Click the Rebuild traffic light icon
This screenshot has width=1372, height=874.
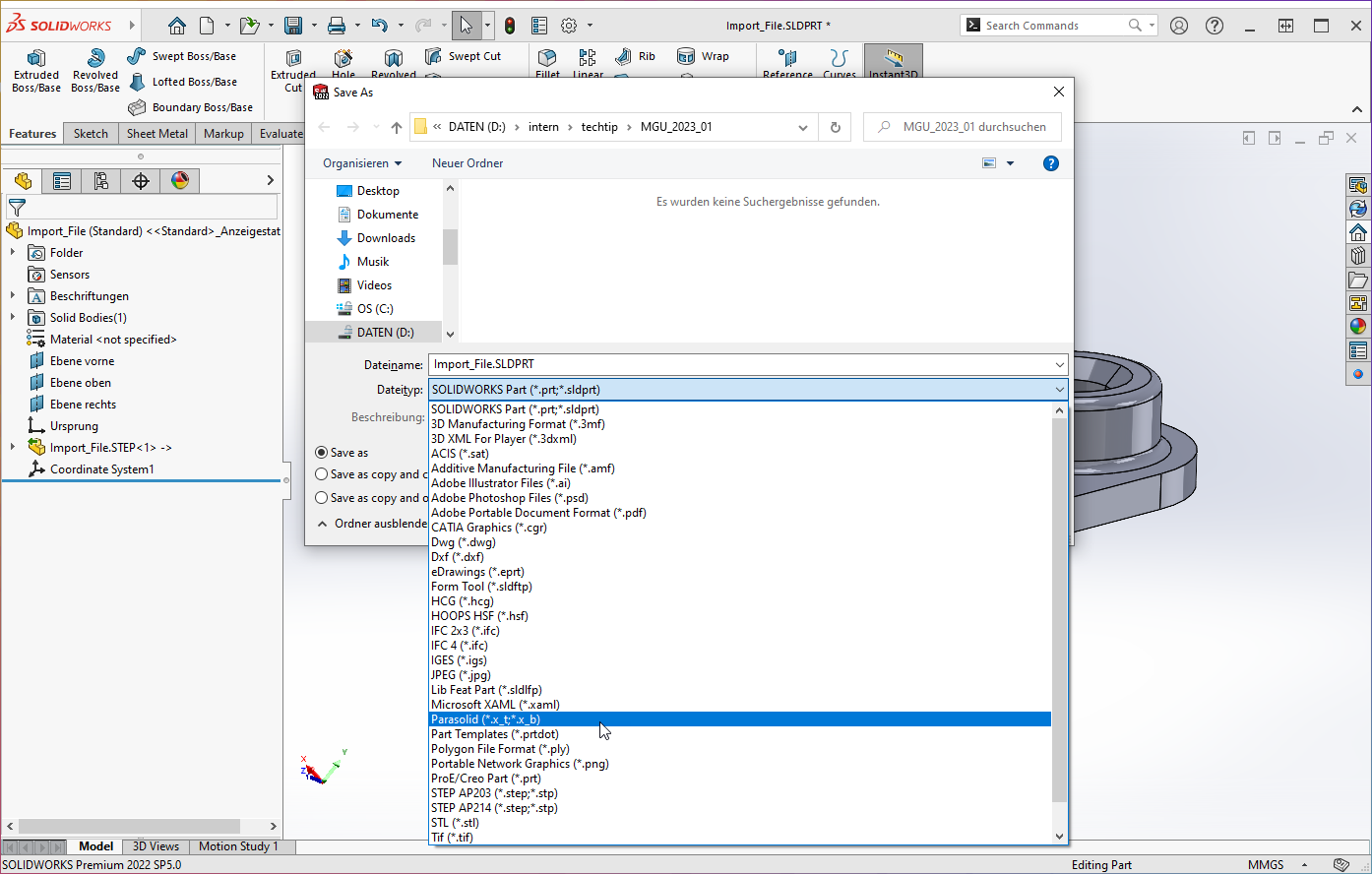[x=510, y=26]
